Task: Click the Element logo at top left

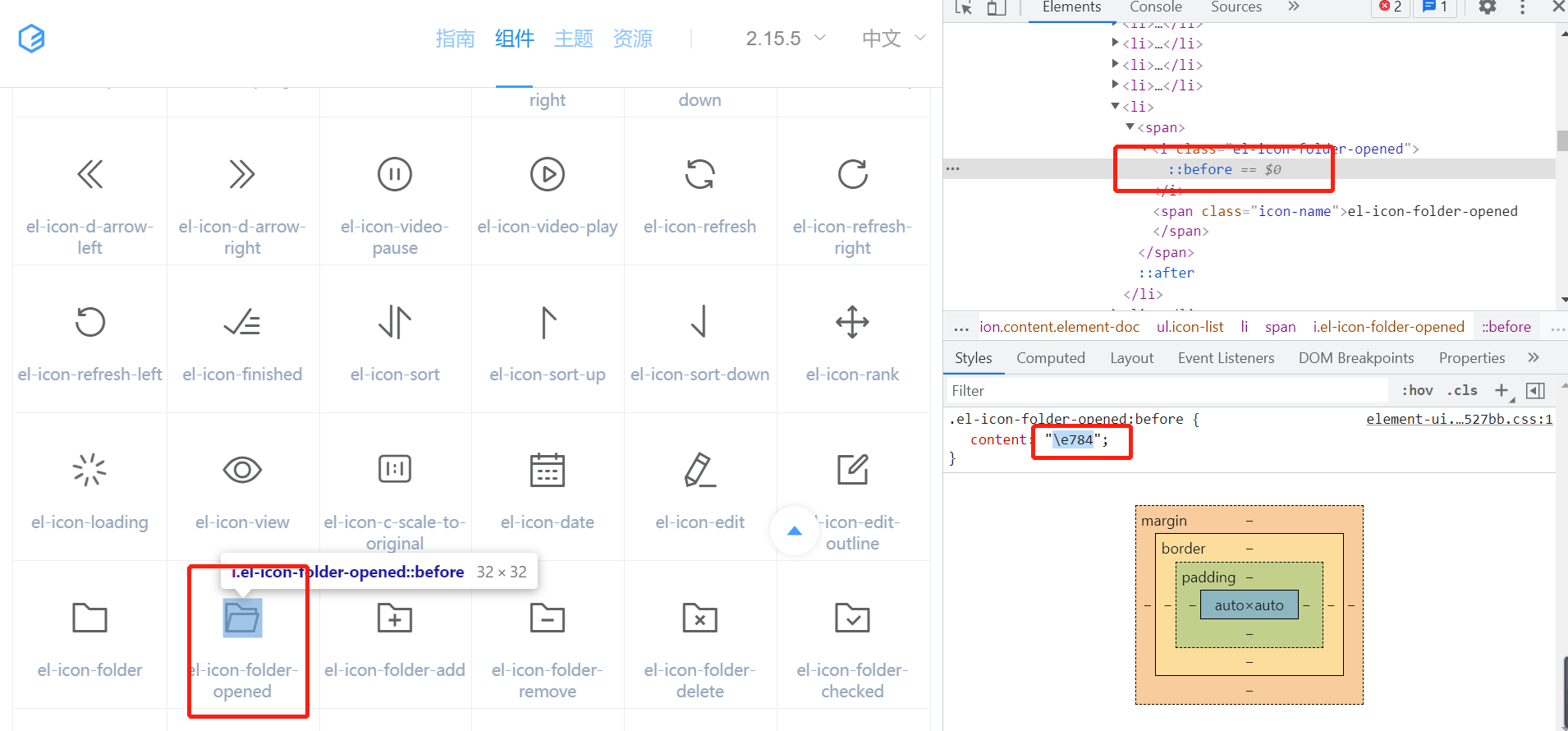Action: click(31, 39)
